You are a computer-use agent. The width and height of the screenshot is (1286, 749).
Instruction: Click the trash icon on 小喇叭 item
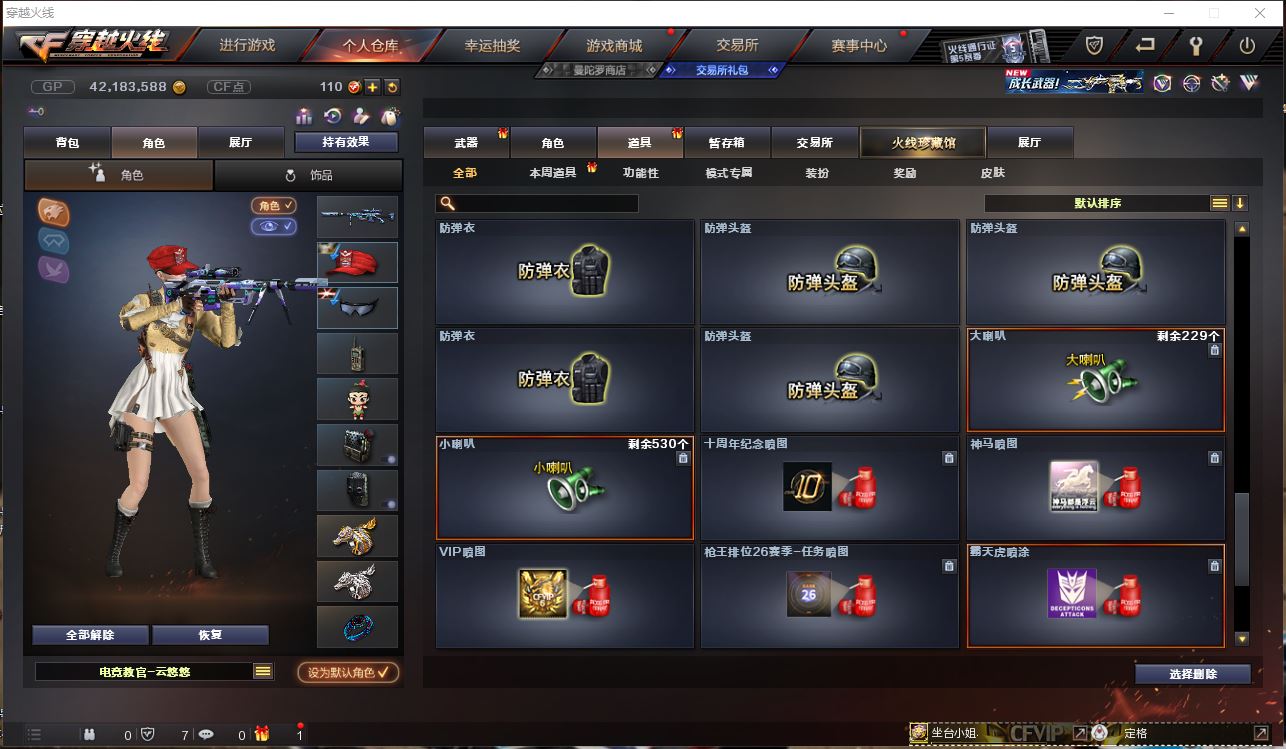(683, 458)
